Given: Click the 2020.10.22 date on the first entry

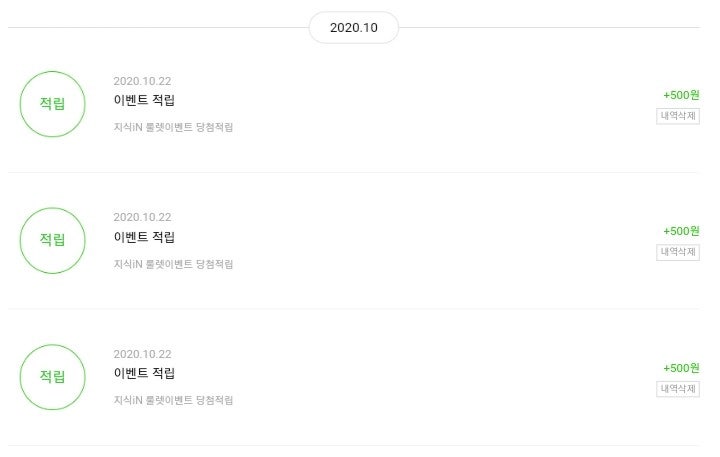Looking at the screenshot, I should (x=143, y=80).
